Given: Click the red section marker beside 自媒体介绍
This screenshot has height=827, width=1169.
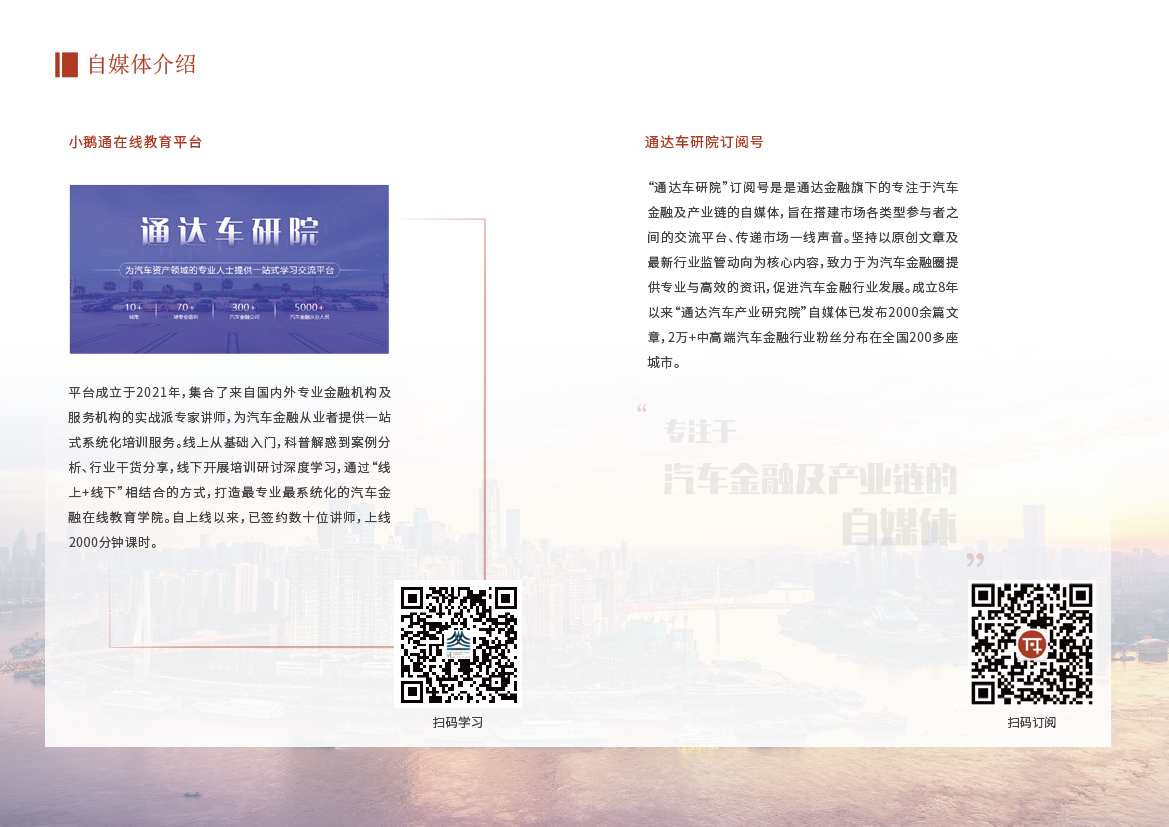Looking at the screenshot, I should [x=66, y=65].
